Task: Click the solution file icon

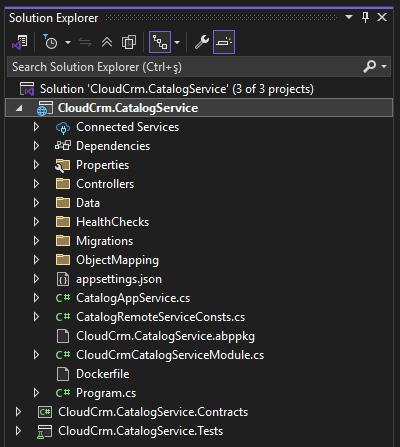Action: pyautogui.click(x=27, y=89)
